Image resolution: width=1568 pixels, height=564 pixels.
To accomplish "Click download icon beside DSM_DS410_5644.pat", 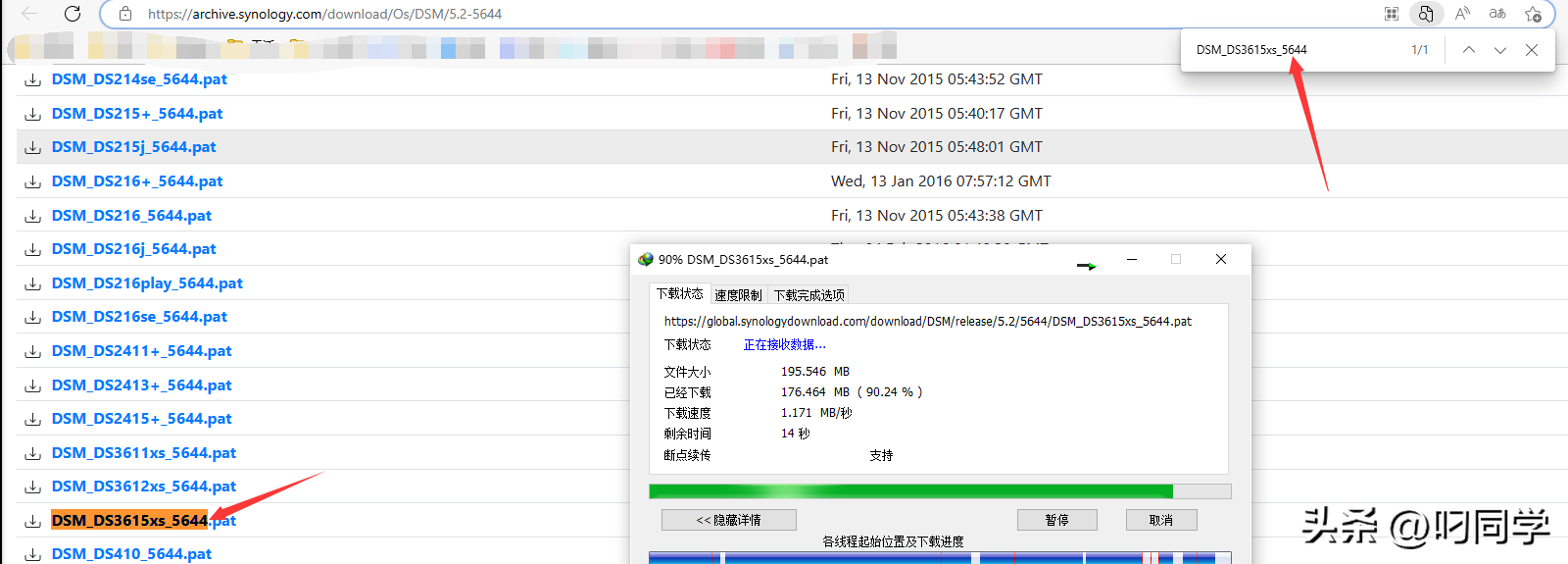I will pyautogui.click(x=32, y=554).
